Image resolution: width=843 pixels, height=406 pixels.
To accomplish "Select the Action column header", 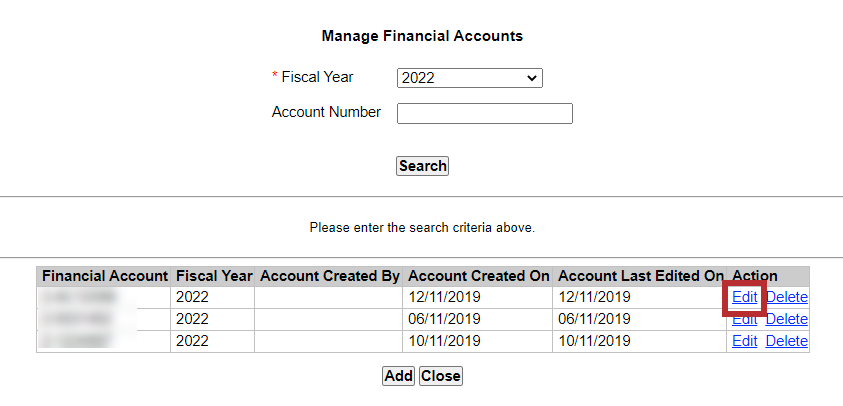I will click(755, 275).
